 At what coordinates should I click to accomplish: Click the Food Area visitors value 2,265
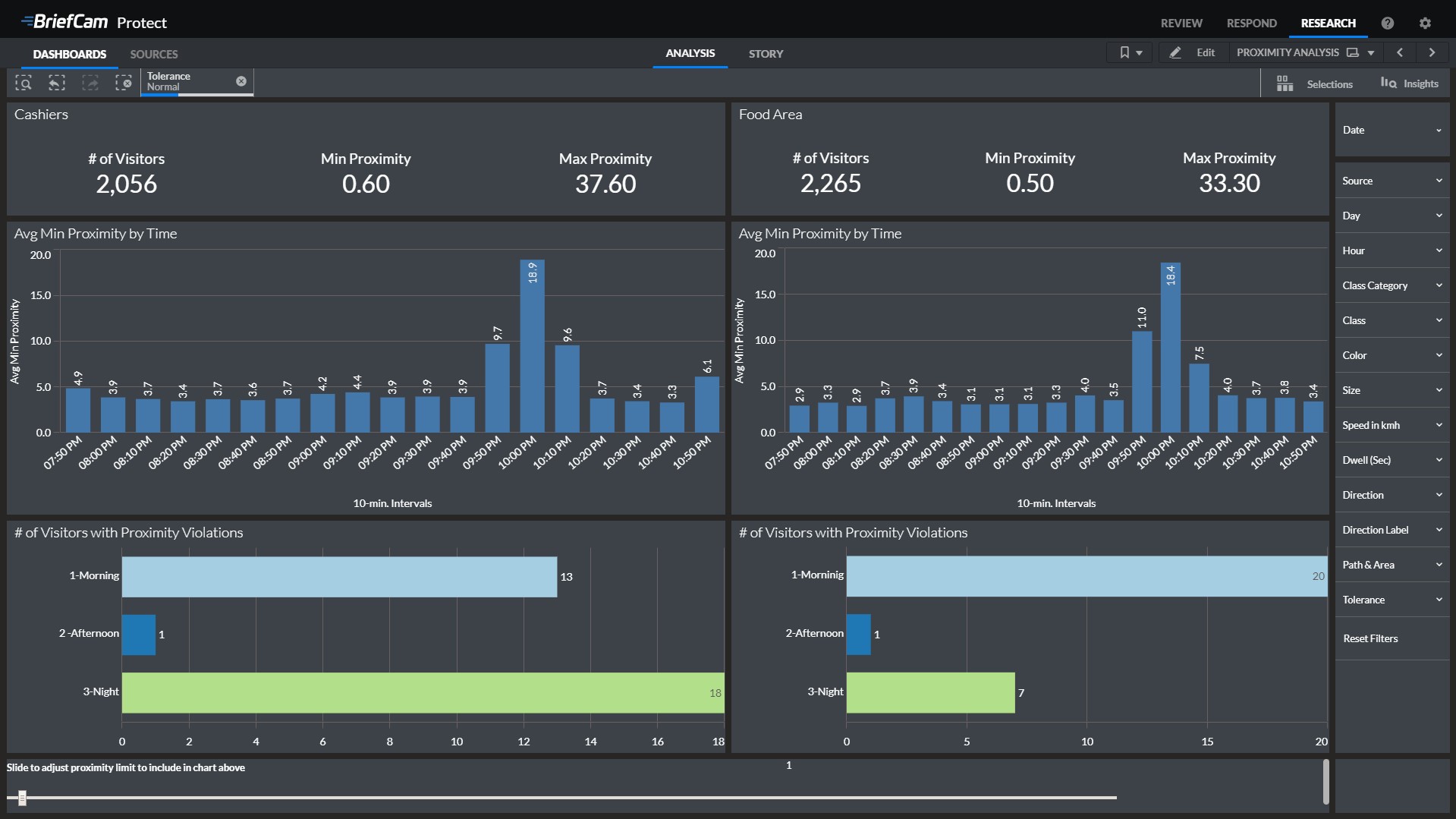tap(830, 183)
